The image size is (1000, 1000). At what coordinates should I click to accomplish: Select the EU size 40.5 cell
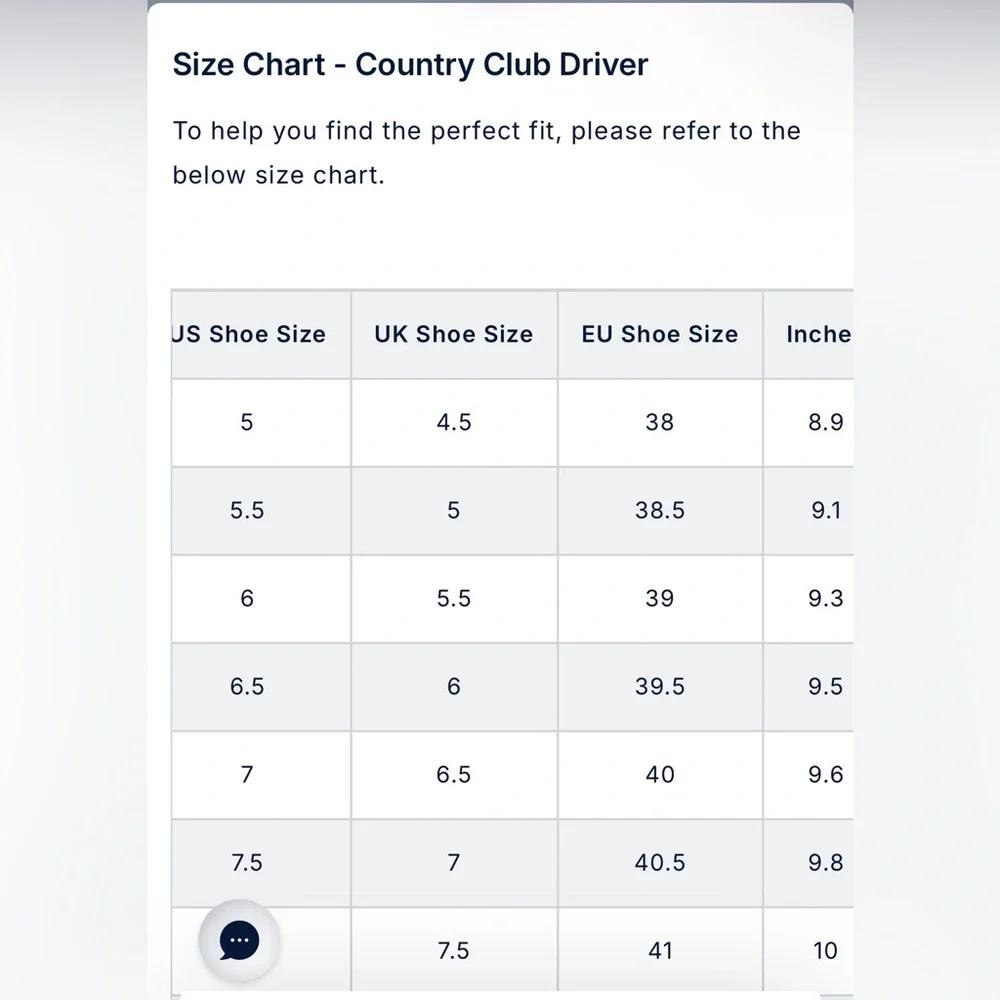tap(660, 862)
